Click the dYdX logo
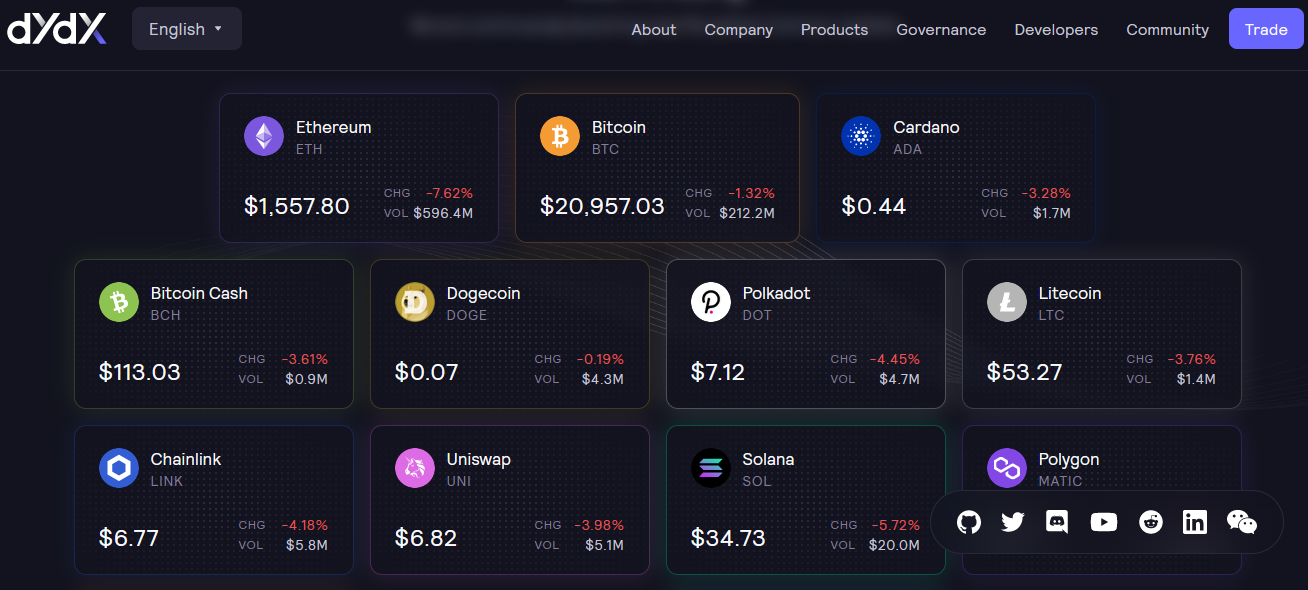1308x590 pixels. click(x=56, y=29)
